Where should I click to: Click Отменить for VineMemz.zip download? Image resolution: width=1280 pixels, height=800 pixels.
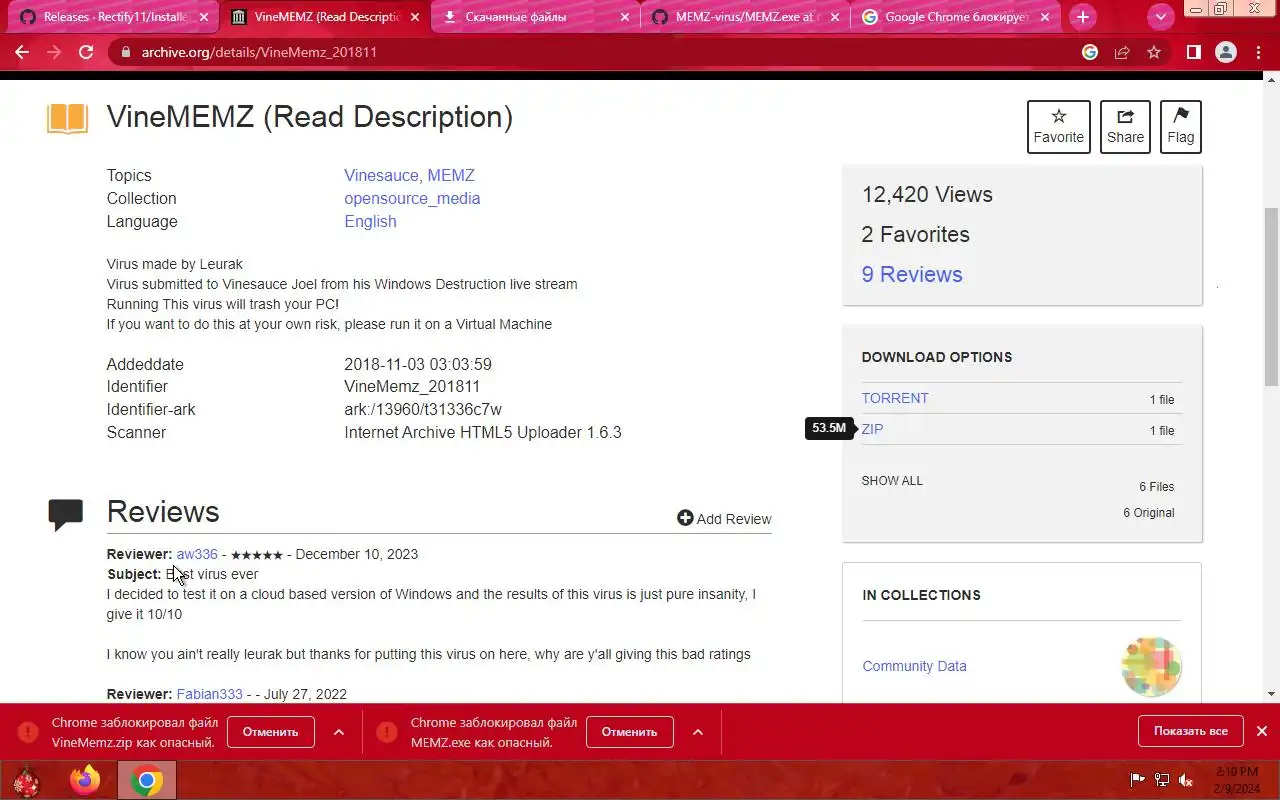pos(270,731)
